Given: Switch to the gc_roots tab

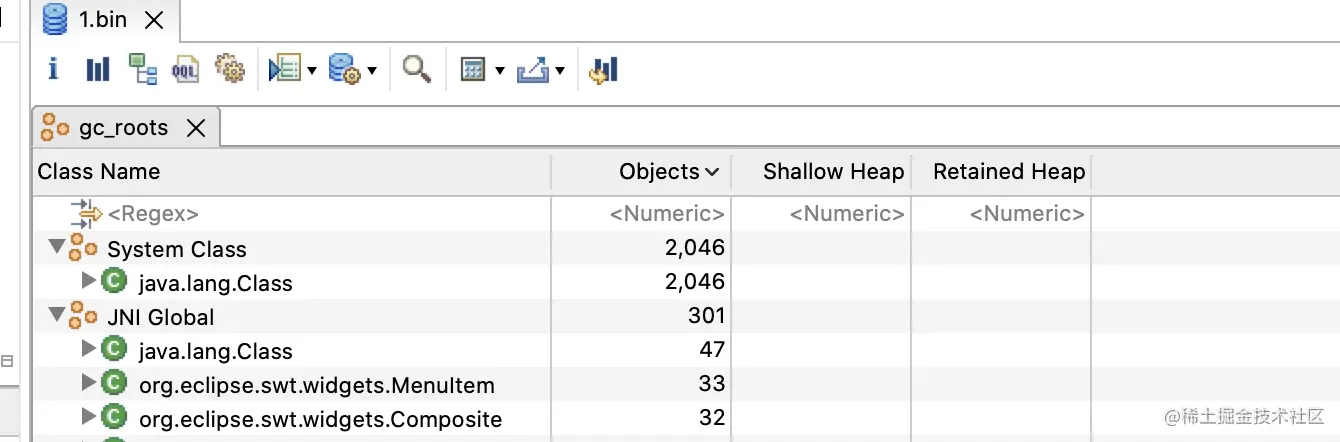Looking at the screenshot, I should (x=123, y=128).
